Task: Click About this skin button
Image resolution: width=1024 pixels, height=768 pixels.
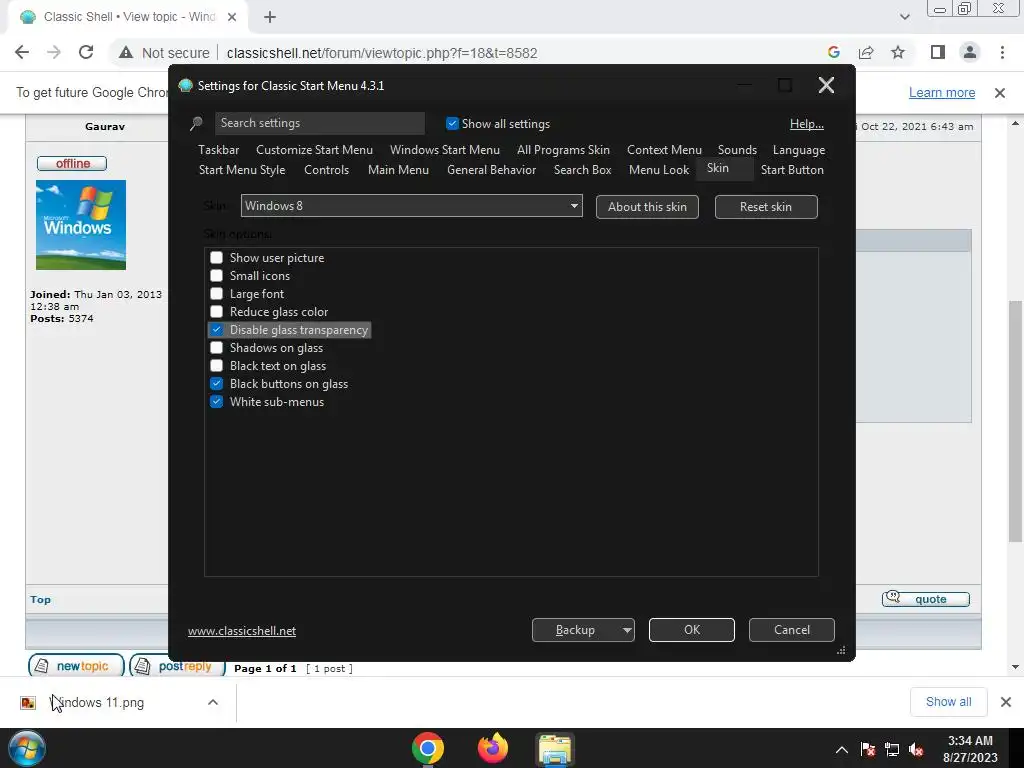Action: click(x=647, y=207)
